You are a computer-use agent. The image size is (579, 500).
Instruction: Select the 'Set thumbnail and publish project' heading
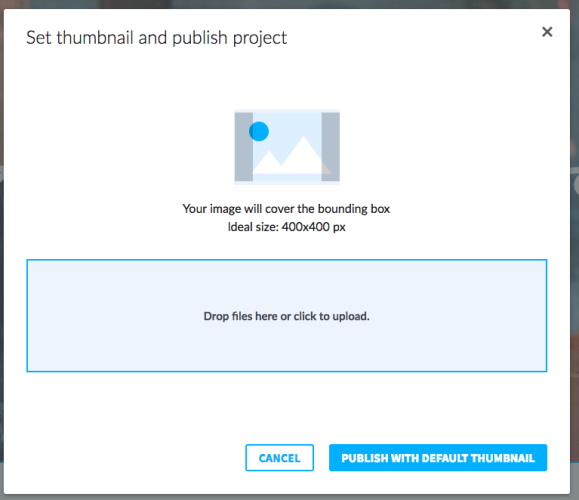pyautogui.click(x=157, y=38)
